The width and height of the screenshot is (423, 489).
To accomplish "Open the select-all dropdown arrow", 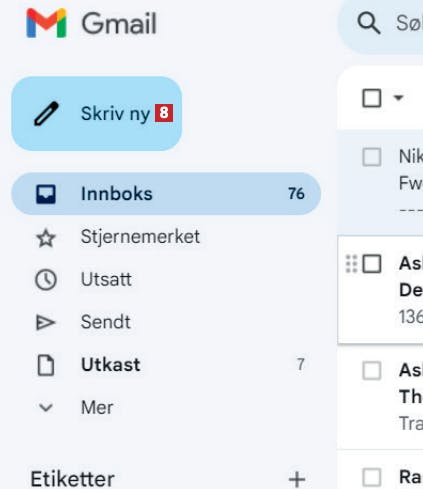I will 398,98.
